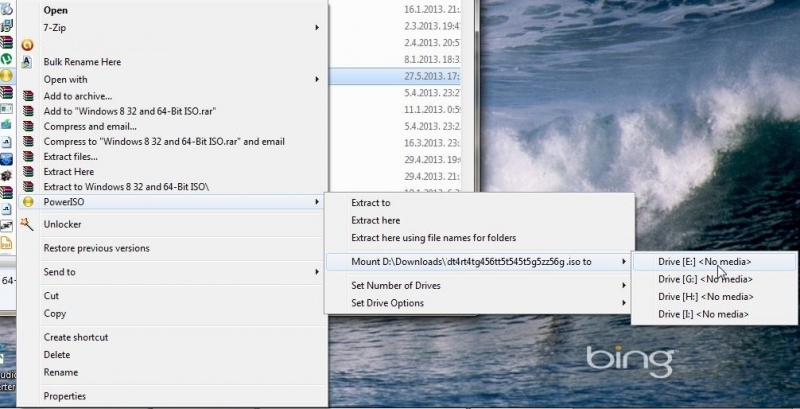Screen dimensions: 800x409
Task: Open Properties from the context menu
Action: click(66, 396)
